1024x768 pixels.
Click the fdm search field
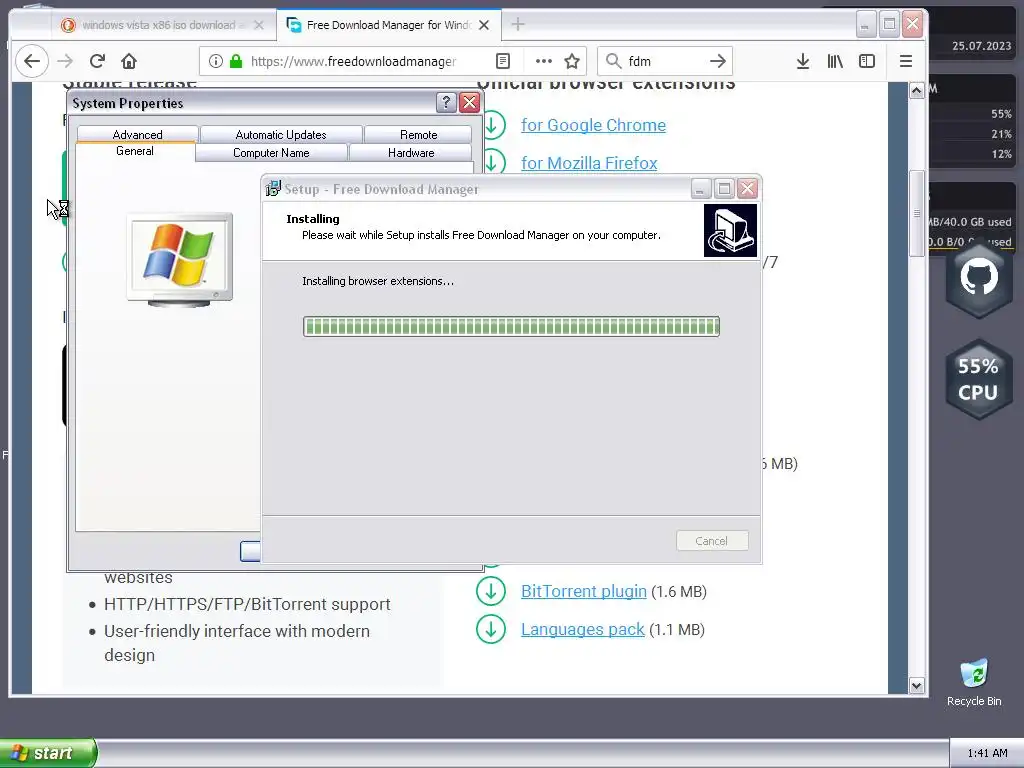pos(665,61)
